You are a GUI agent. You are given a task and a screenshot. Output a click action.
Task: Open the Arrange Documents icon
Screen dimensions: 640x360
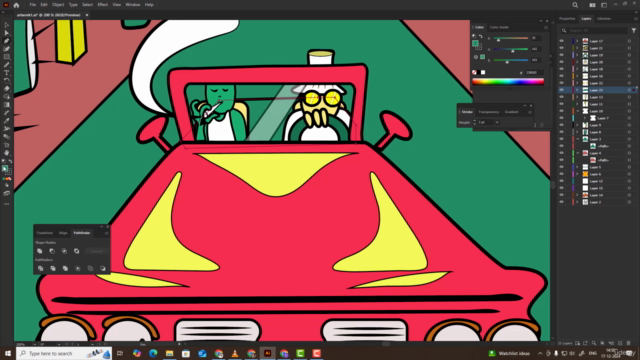click(592, 5)
